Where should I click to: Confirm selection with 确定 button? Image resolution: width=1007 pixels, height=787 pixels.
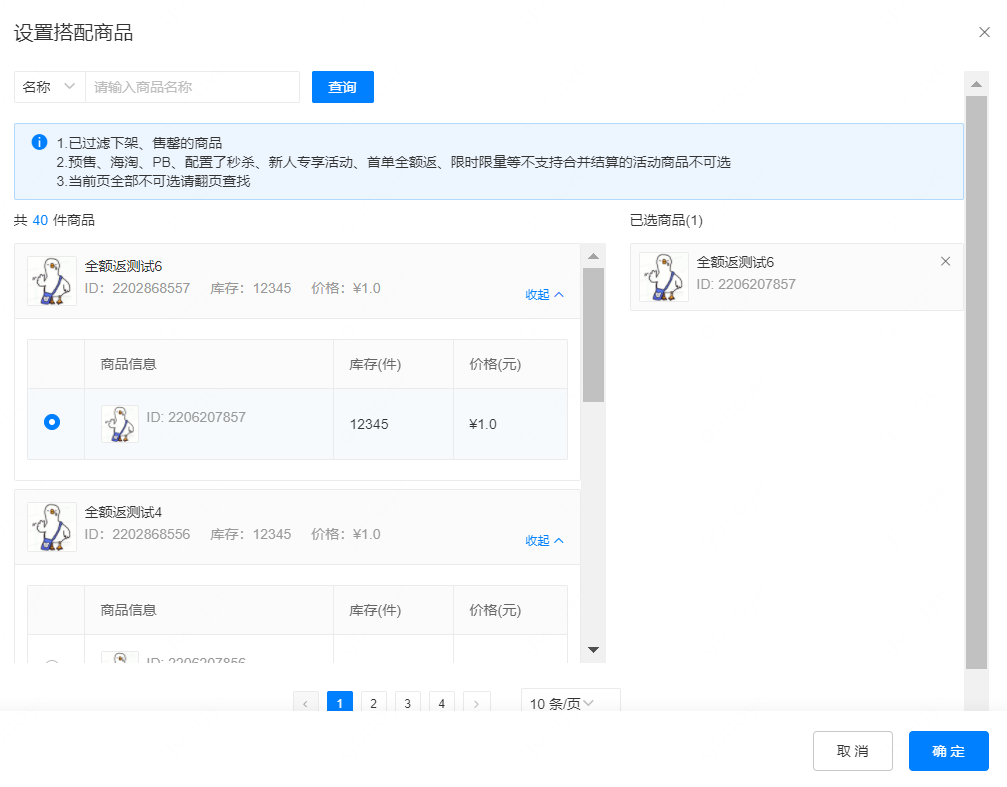[948, 751]
